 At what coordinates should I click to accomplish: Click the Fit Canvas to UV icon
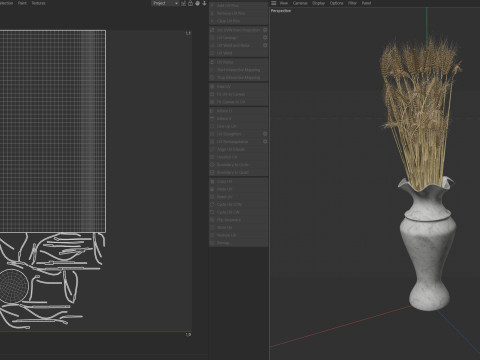coord(212,102)
